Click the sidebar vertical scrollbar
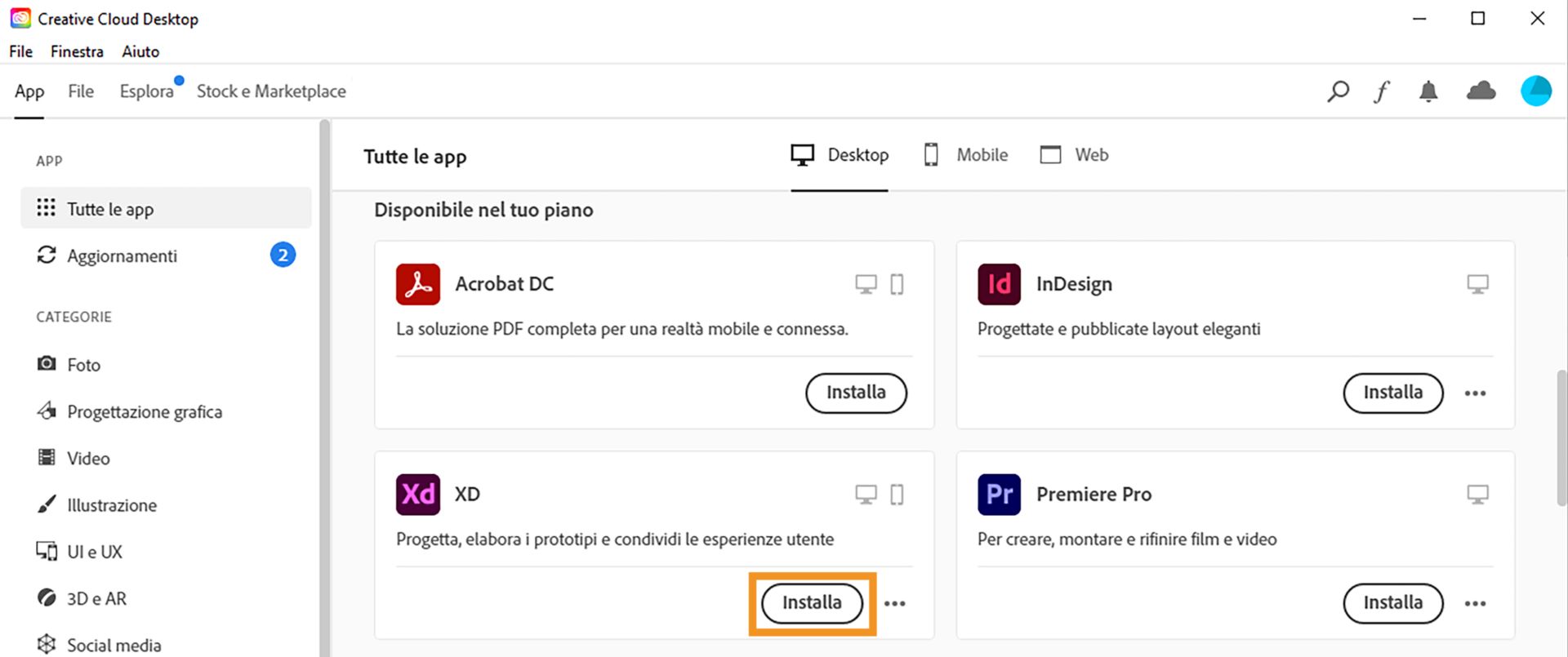Image resolution: width=1568 pixels, height=657 pixels. (x=324, y=388)
